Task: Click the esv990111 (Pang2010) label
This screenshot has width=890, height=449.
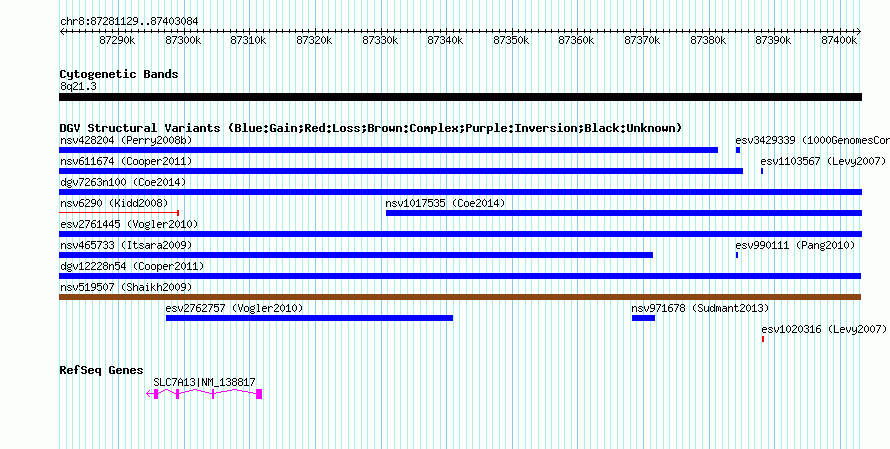Action: [795, 245]
